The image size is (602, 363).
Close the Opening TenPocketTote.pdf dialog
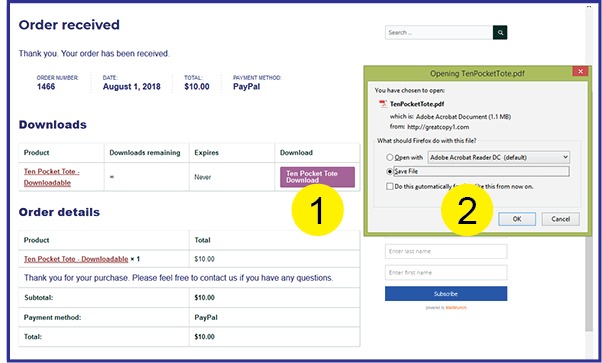click(580, 71)
